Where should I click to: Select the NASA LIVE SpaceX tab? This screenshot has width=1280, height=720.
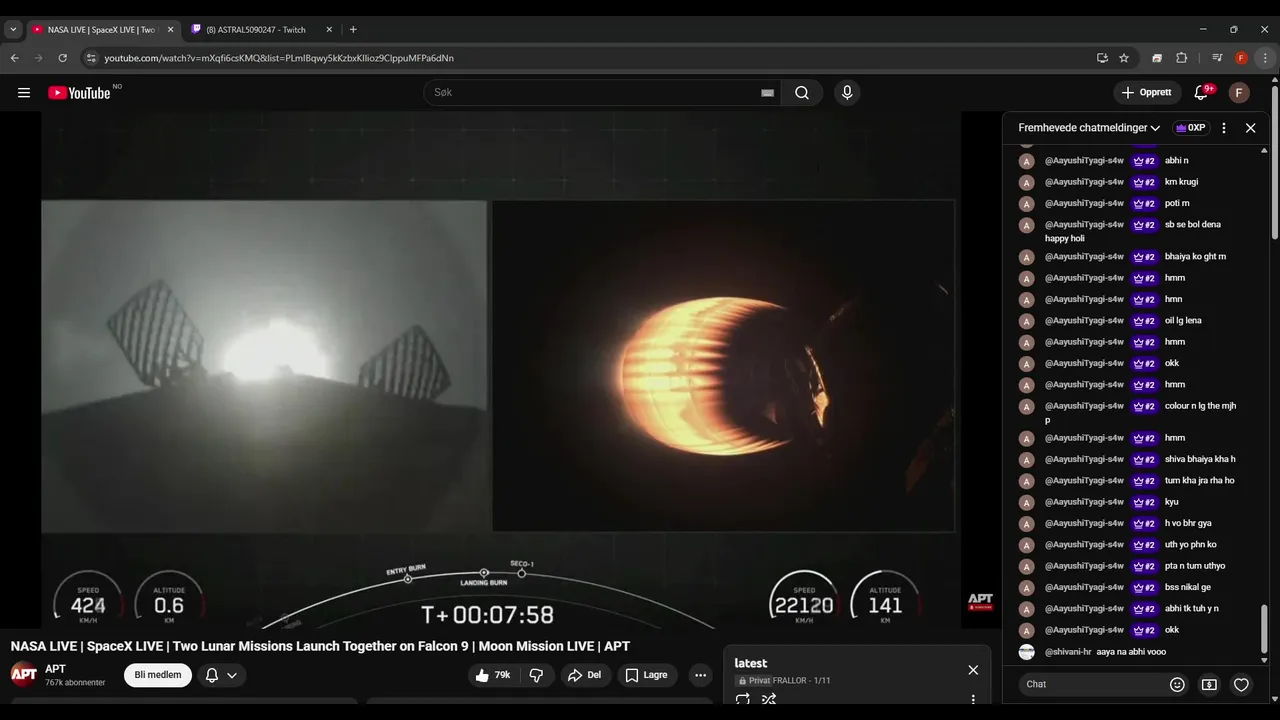click(x=100, y=30)
